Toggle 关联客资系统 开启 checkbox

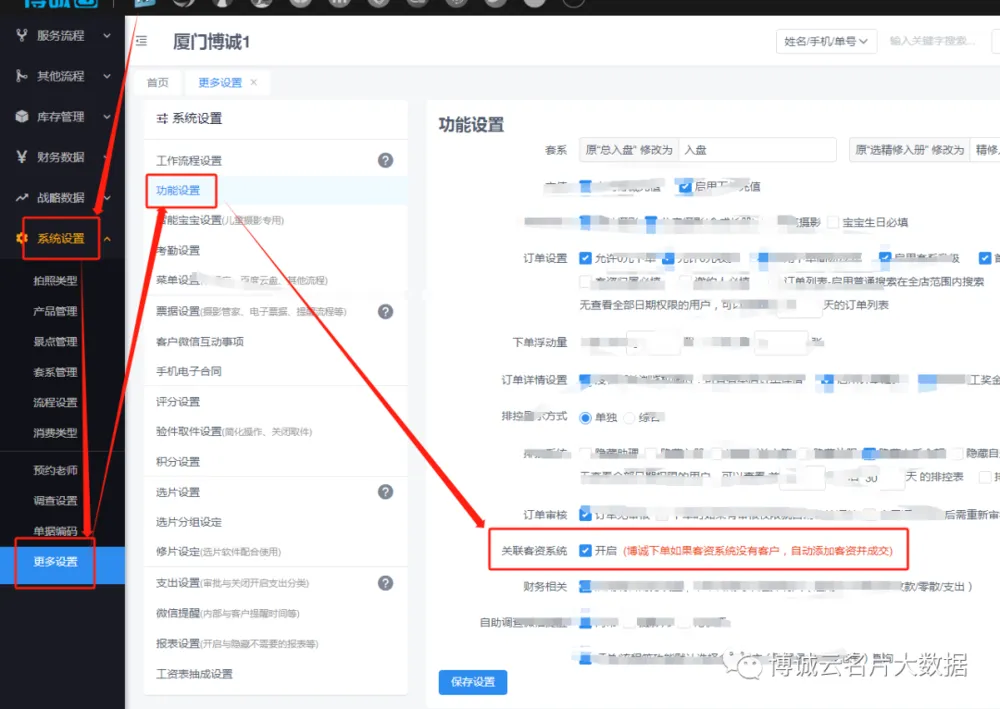585,551
